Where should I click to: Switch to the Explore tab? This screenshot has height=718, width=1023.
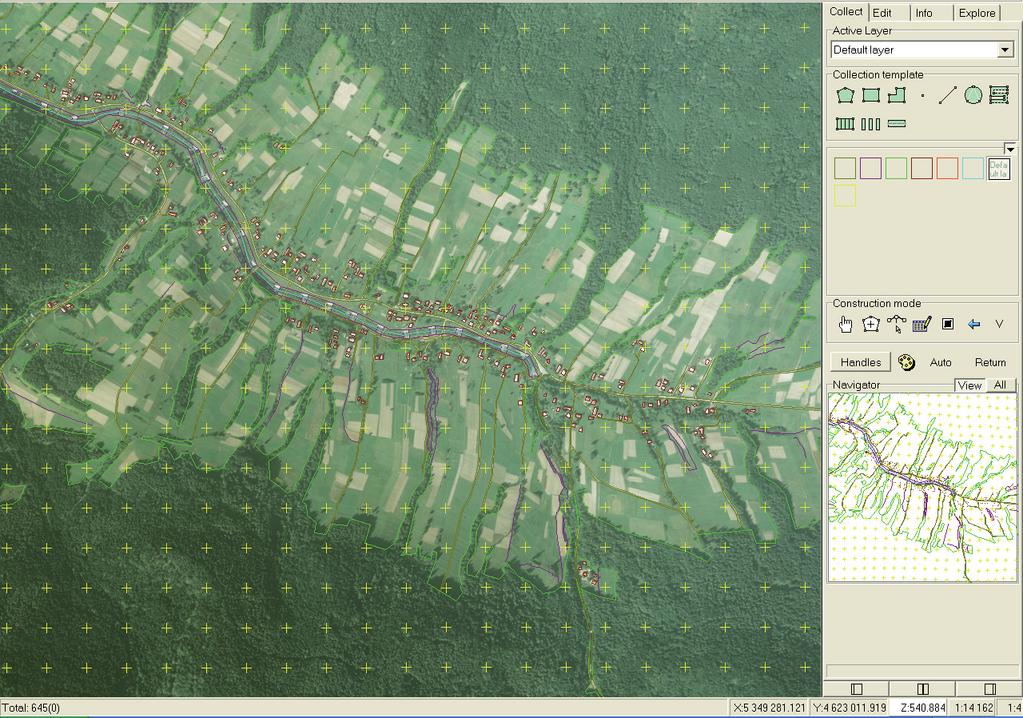point(977,13)
